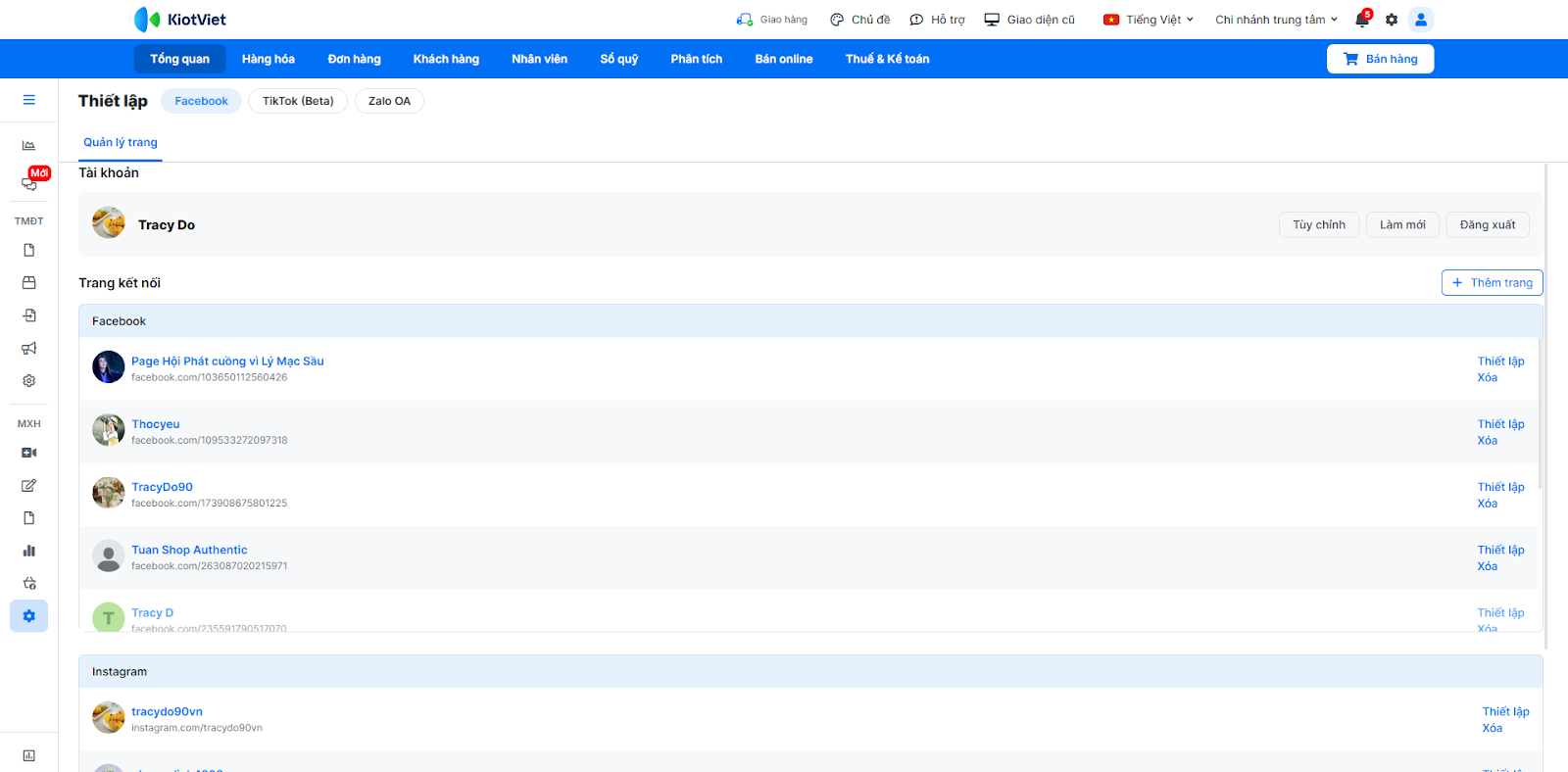The height and width of the screenshot is (772, 1568).
Task: Select the Zalo OA tab
Action: 389,101
